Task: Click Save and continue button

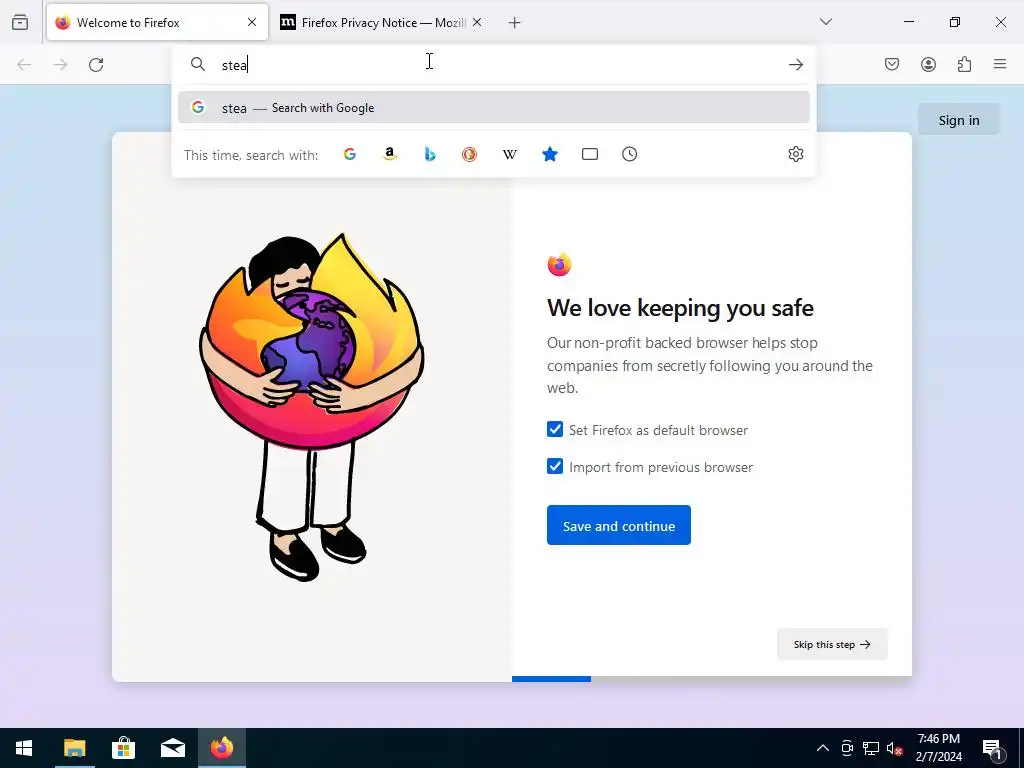Action: click(618, 525)
